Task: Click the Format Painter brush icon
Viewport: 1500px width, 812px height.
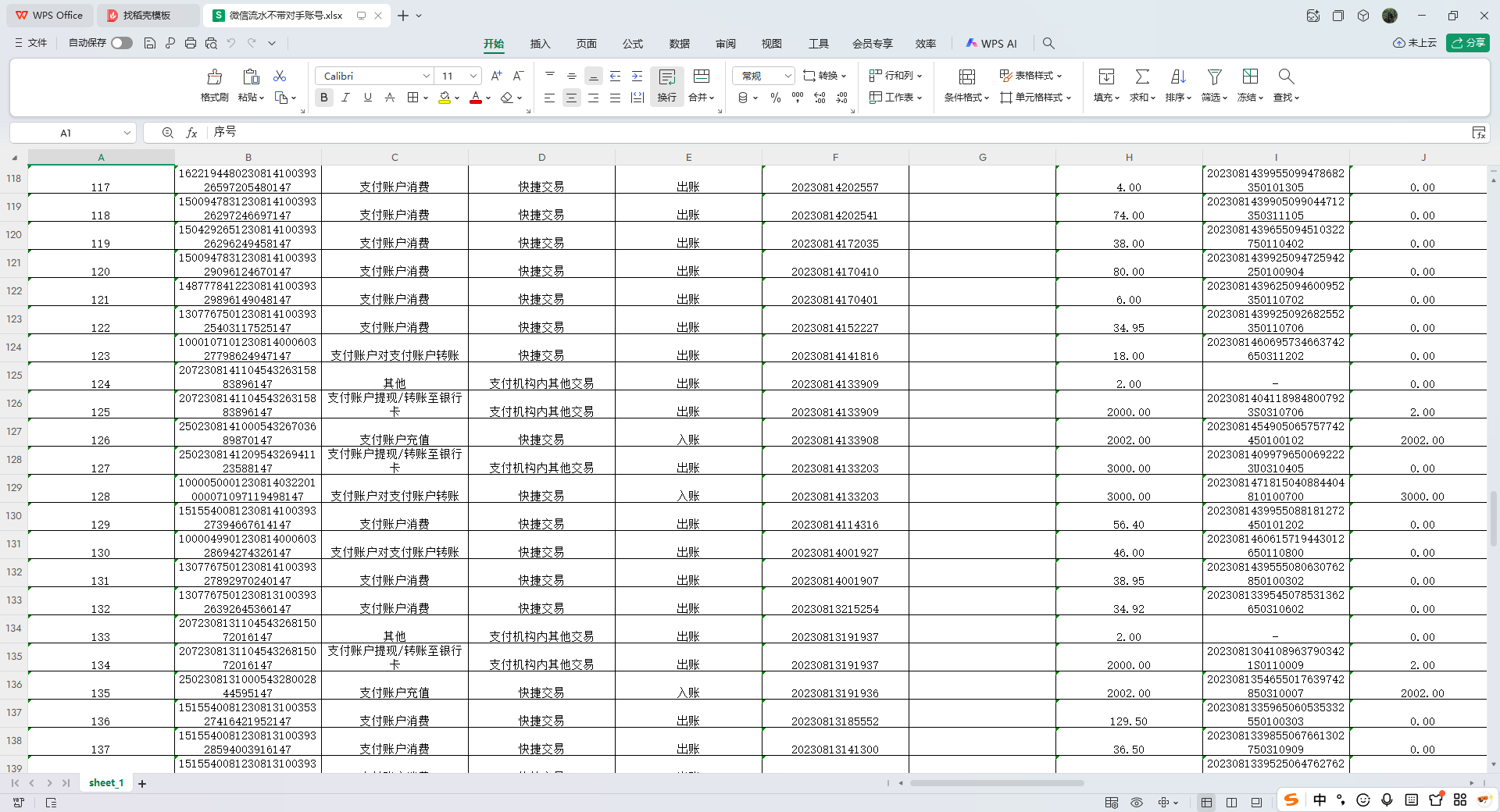Action: [x=214, y=77]
